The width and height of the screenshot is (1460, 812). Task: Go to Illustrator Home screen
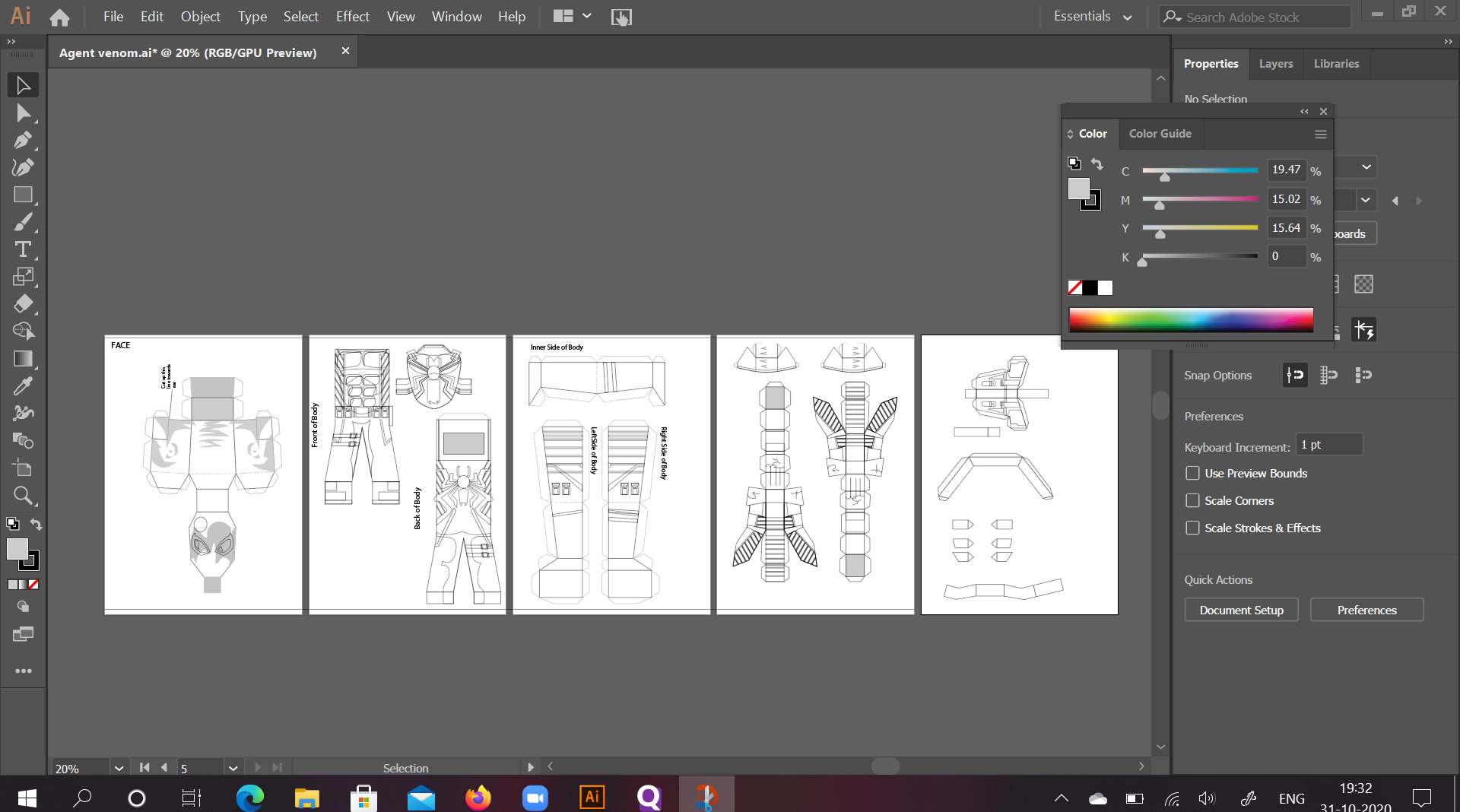click(59, 17)
